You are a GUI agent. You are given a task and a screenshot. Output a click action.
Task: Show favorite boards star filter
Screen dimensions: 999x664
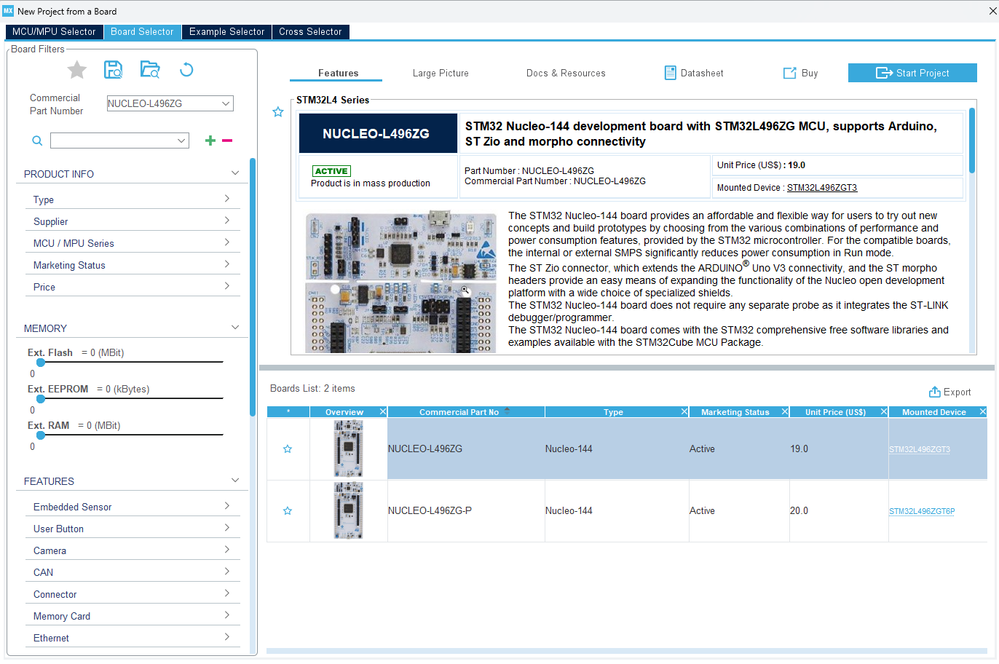coord(76,70)
